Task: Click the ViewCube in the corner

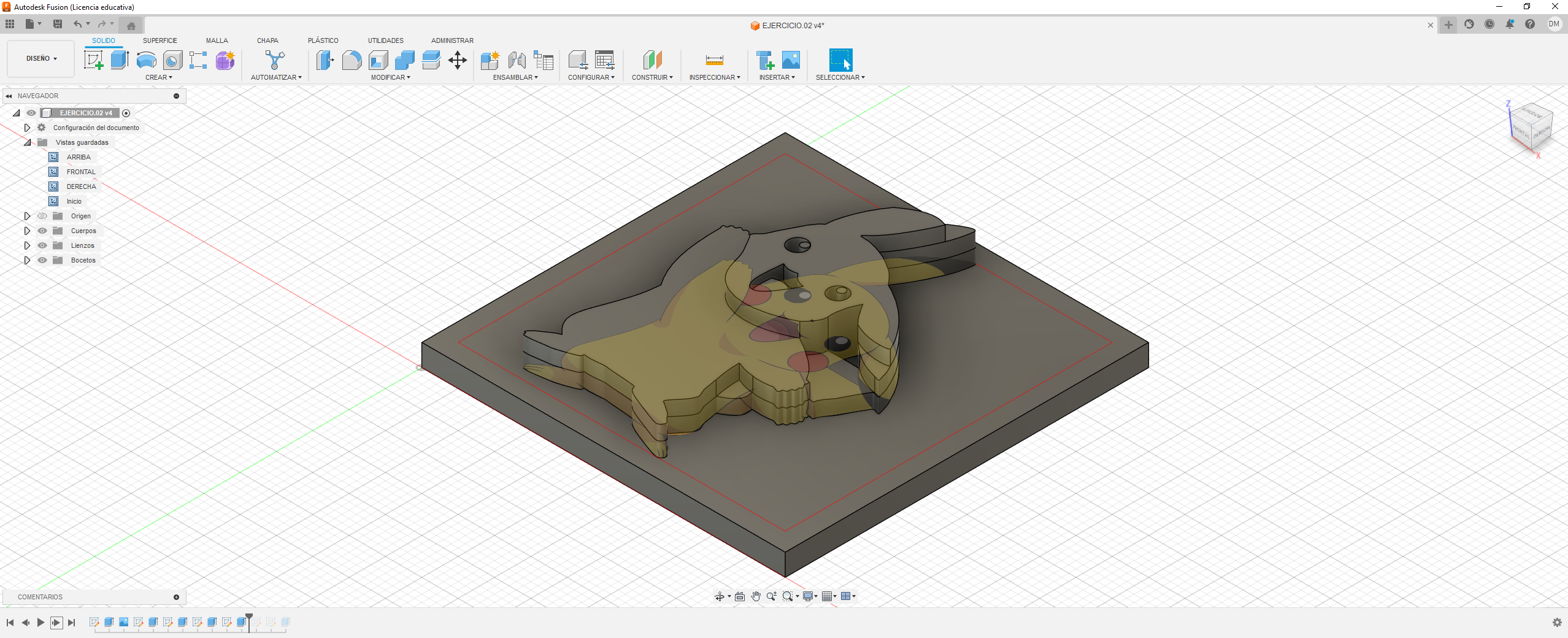Action: pyautogui.click(x=1531, y=126)
